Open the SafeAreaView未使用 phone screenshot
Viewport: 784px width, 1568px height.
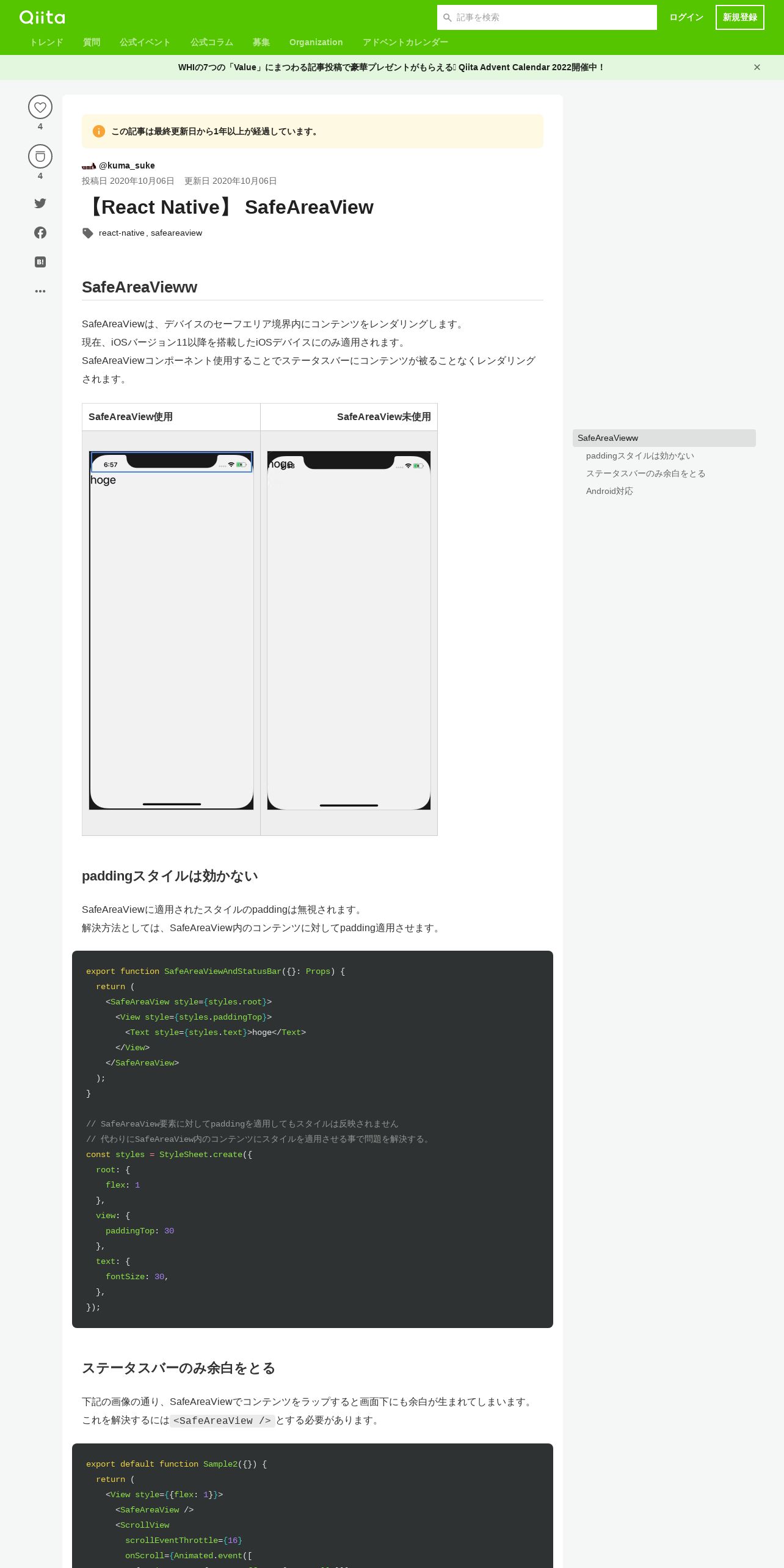tap(349, 631)
